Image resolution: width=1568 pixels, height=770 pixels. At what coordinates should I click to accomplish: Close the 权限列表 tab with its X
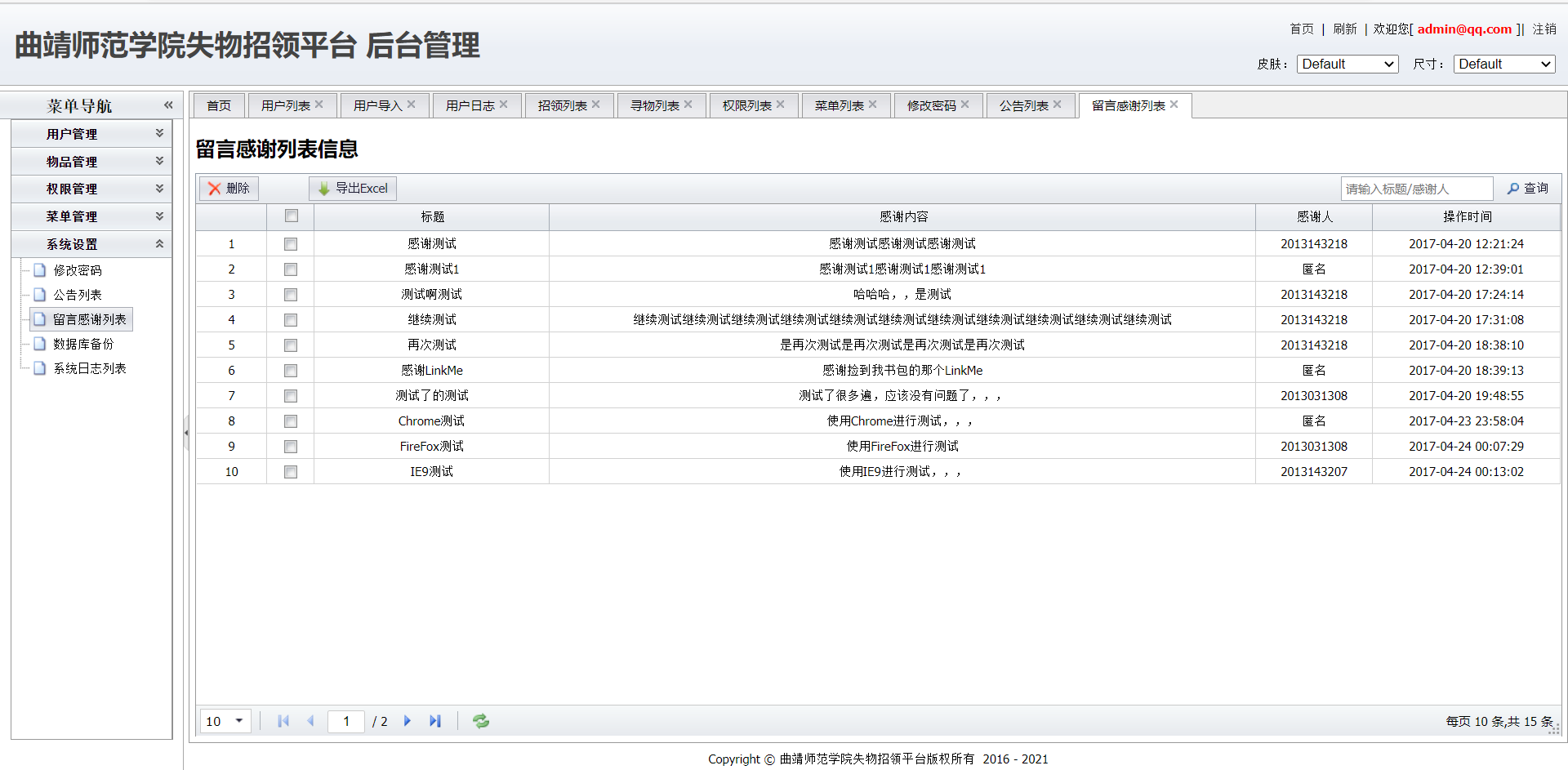(x=781, y=105)
